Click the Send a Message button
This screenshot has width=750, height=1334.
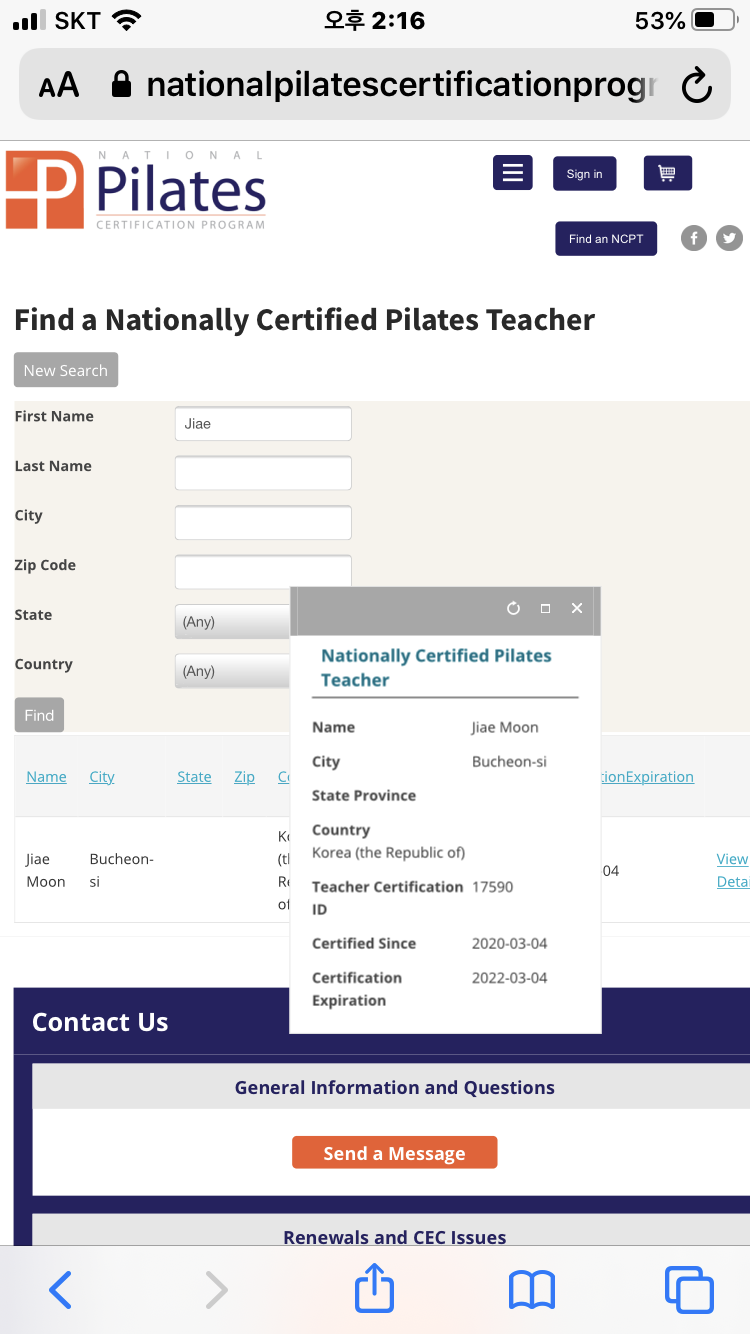394,1152
